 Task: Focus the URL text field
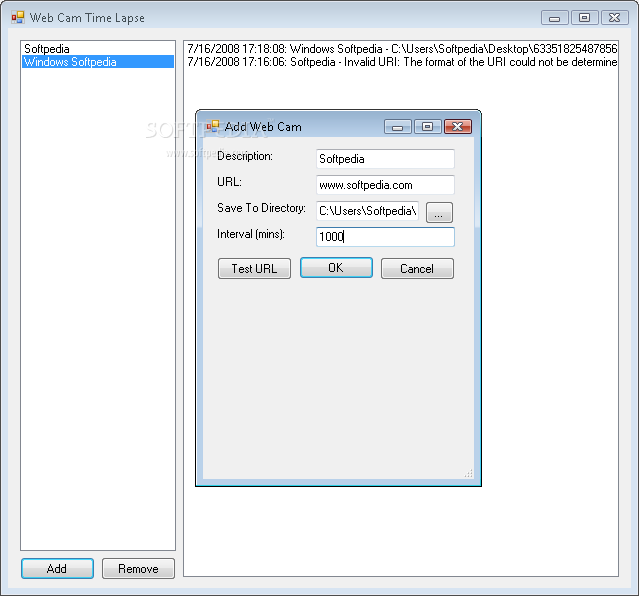(x=385, y=185)
